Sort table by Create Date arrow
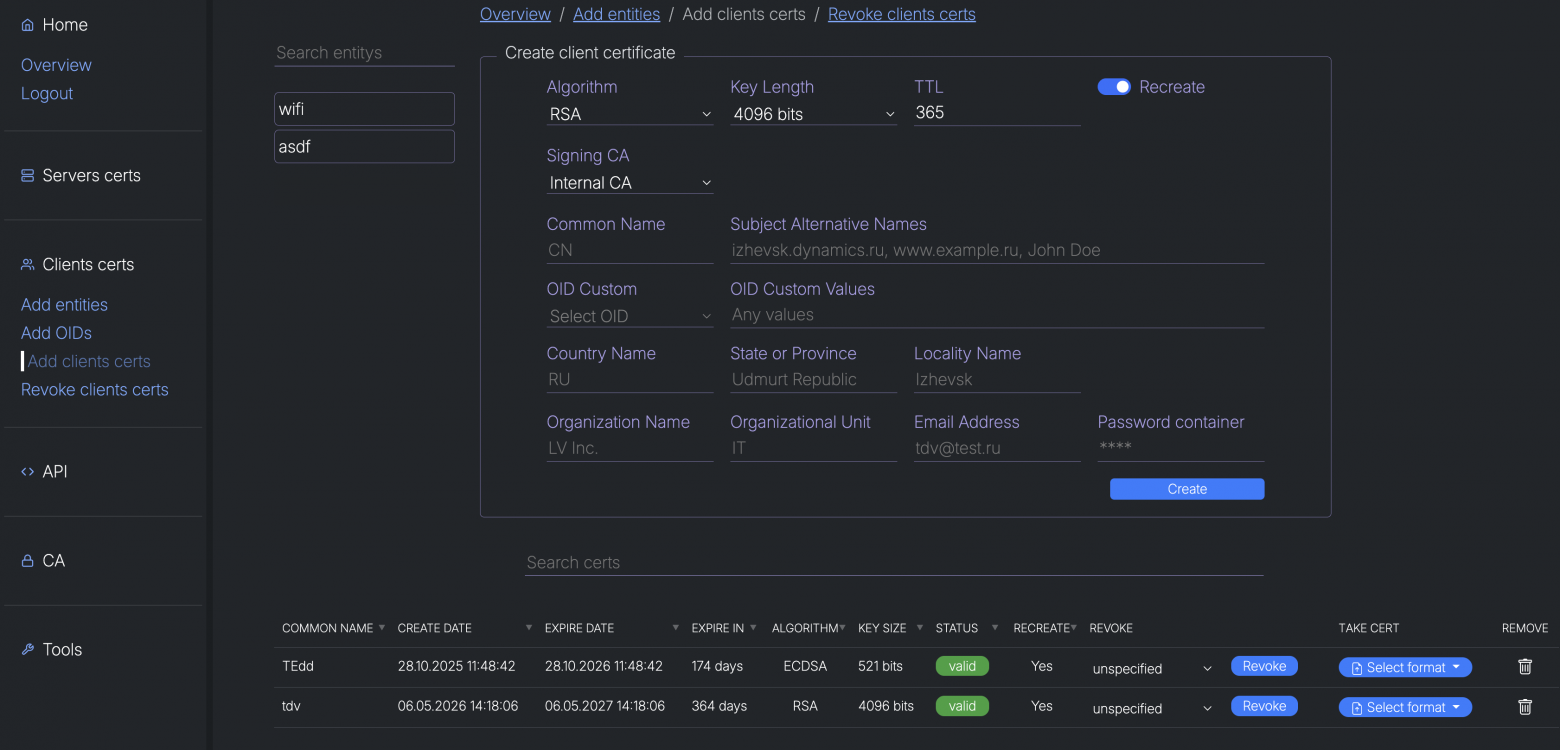The width and height of the screenshot is (1560, 750). click(x=528, y=628)
